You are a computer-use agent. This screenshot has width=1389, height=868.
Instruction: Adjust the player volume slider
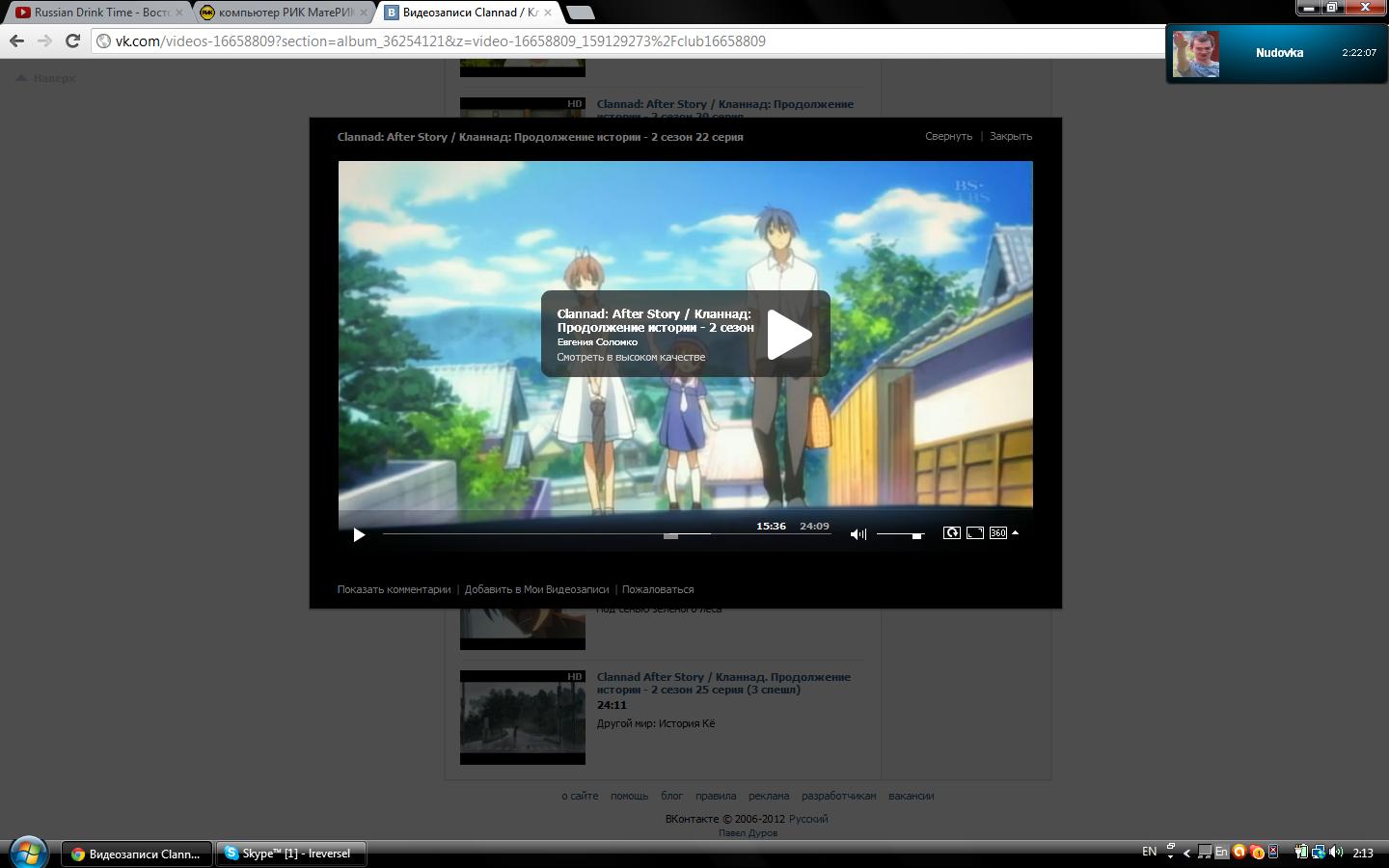[x=900, y=534]
